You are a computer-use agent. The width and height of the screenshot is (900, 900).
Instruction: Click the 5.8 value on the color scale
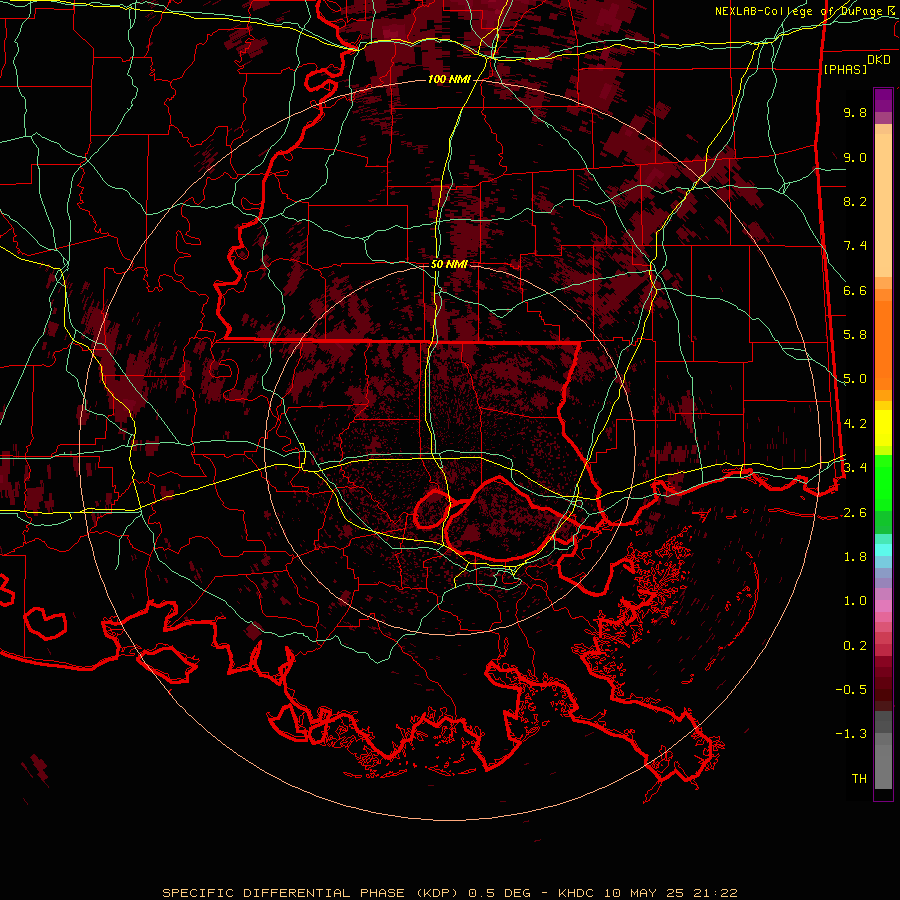click(x=855, y=335)
